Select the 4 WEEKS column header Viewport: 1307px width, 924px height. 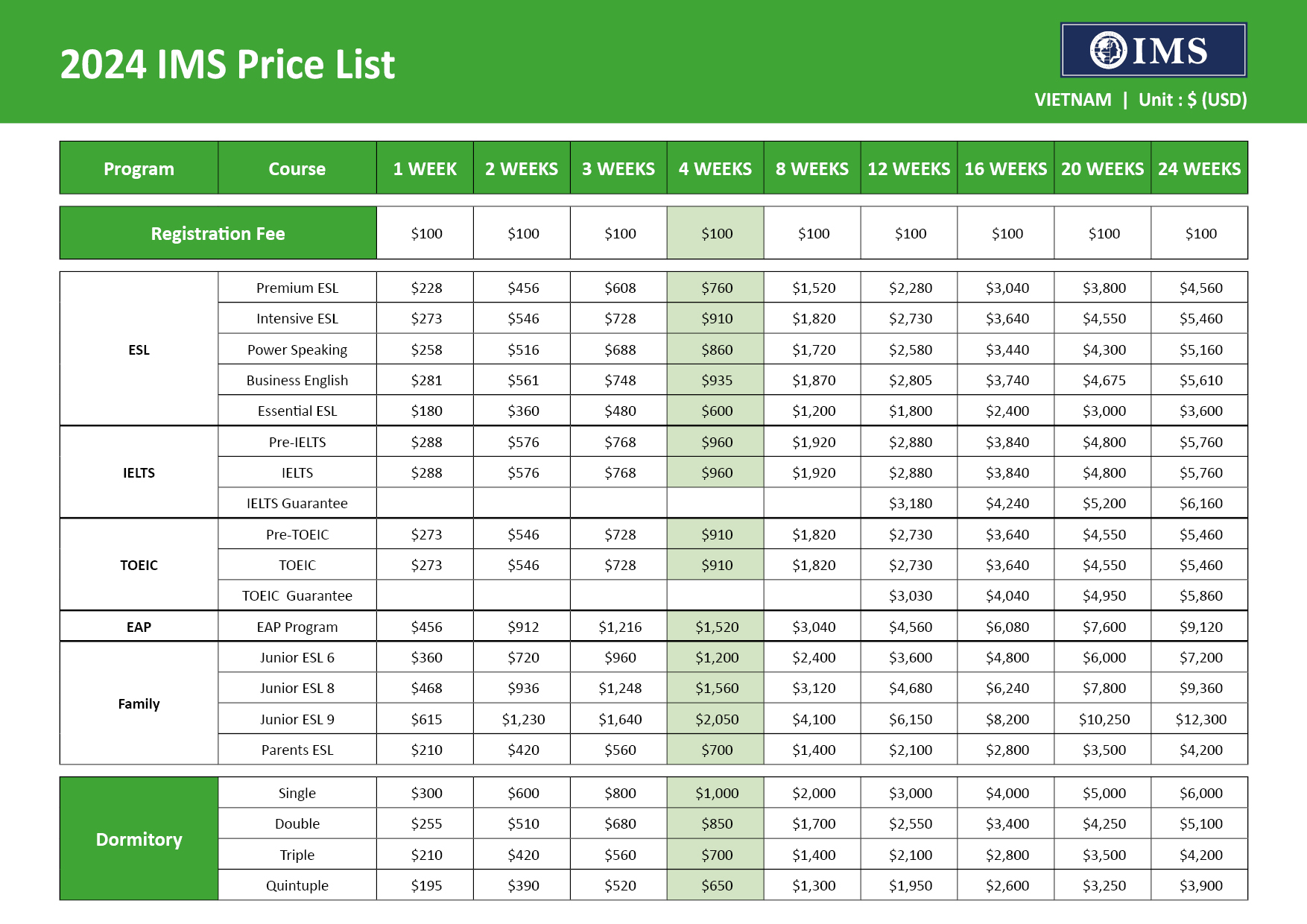click(715, 169)
